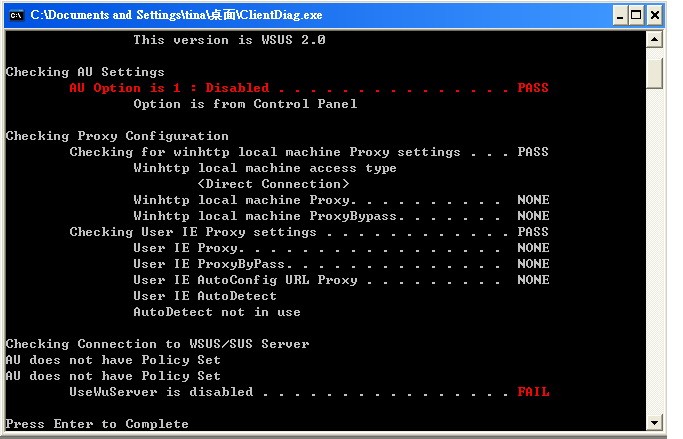Click the "UseWuServer is disabled" text
Image resolution: width=683 pixels, height=439 pixels.
point(161,392)
